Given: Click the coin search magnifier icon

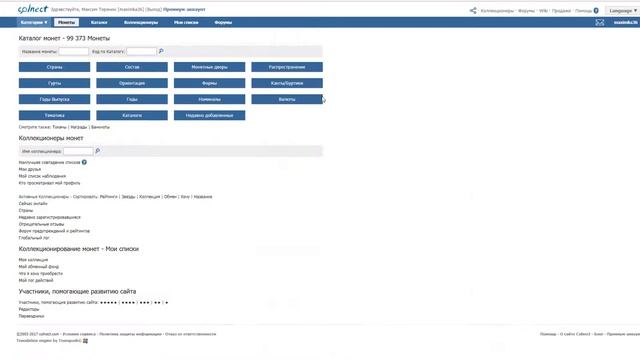Looking at the screenshot, I should pyautogui.click(x=161, y=51).
